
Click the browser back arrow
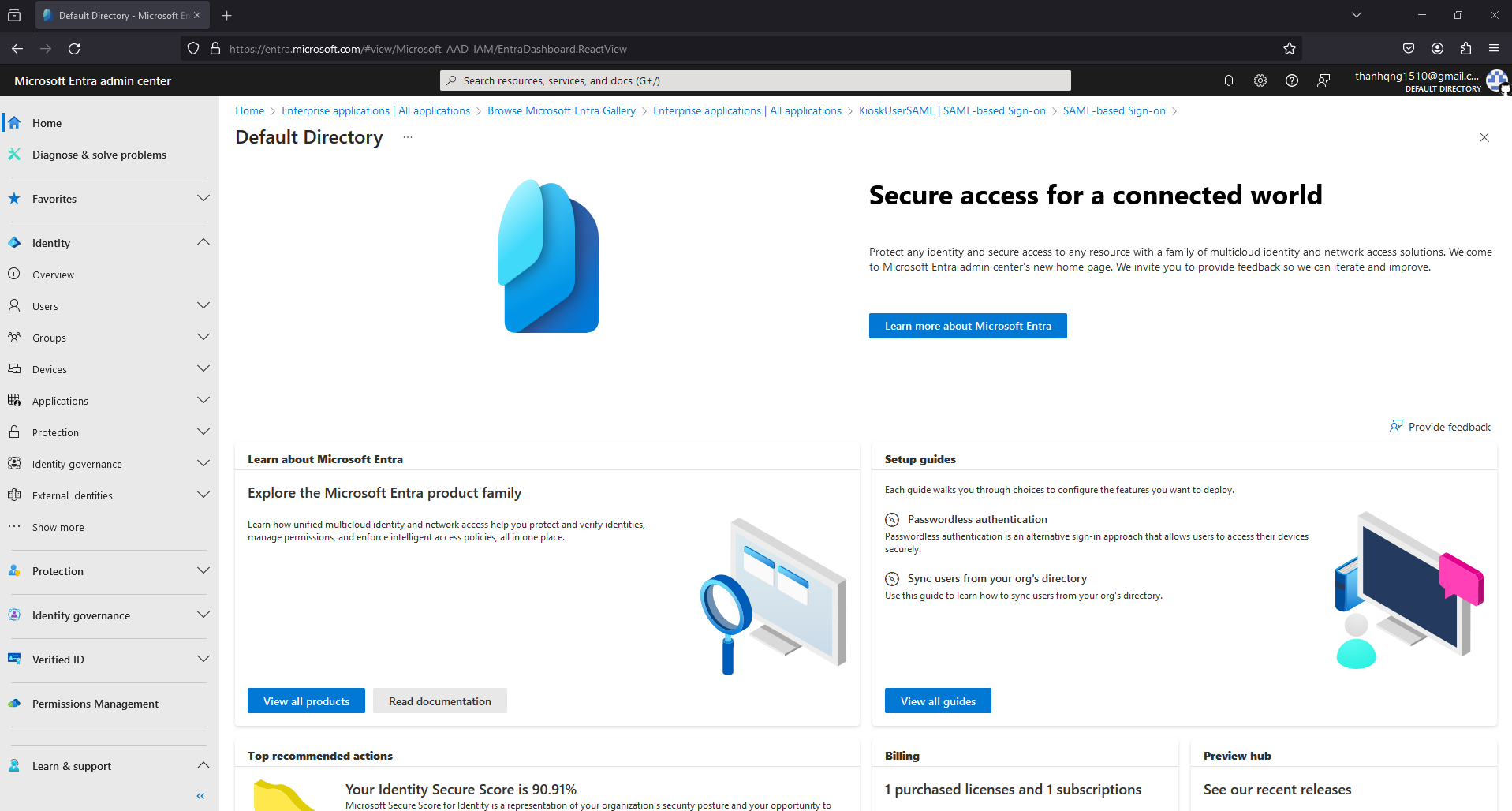[x=17, y=49]
